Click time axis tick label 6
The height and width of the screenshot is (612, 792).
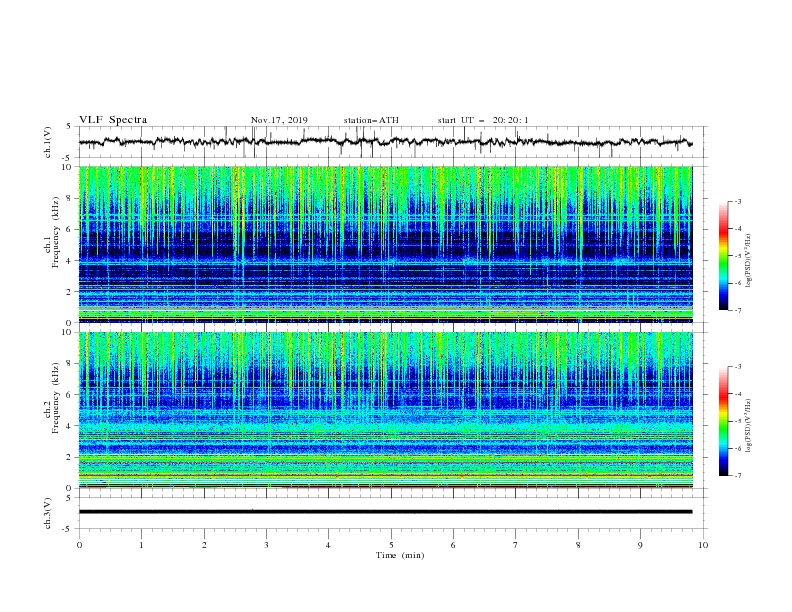coord(453,545)
